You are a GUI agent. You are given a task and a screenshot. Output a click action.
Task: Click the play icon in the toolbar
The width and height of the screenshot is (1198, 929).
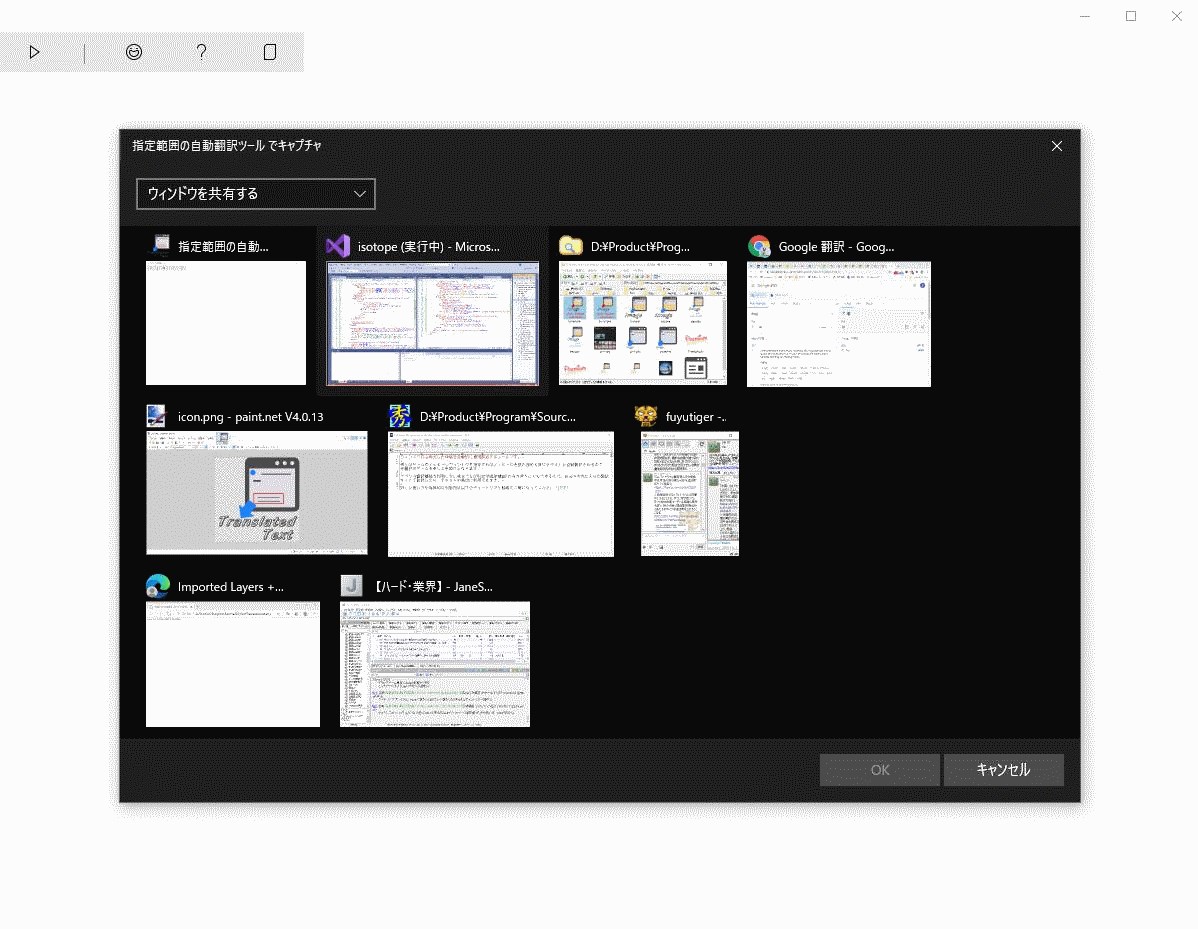34,52
